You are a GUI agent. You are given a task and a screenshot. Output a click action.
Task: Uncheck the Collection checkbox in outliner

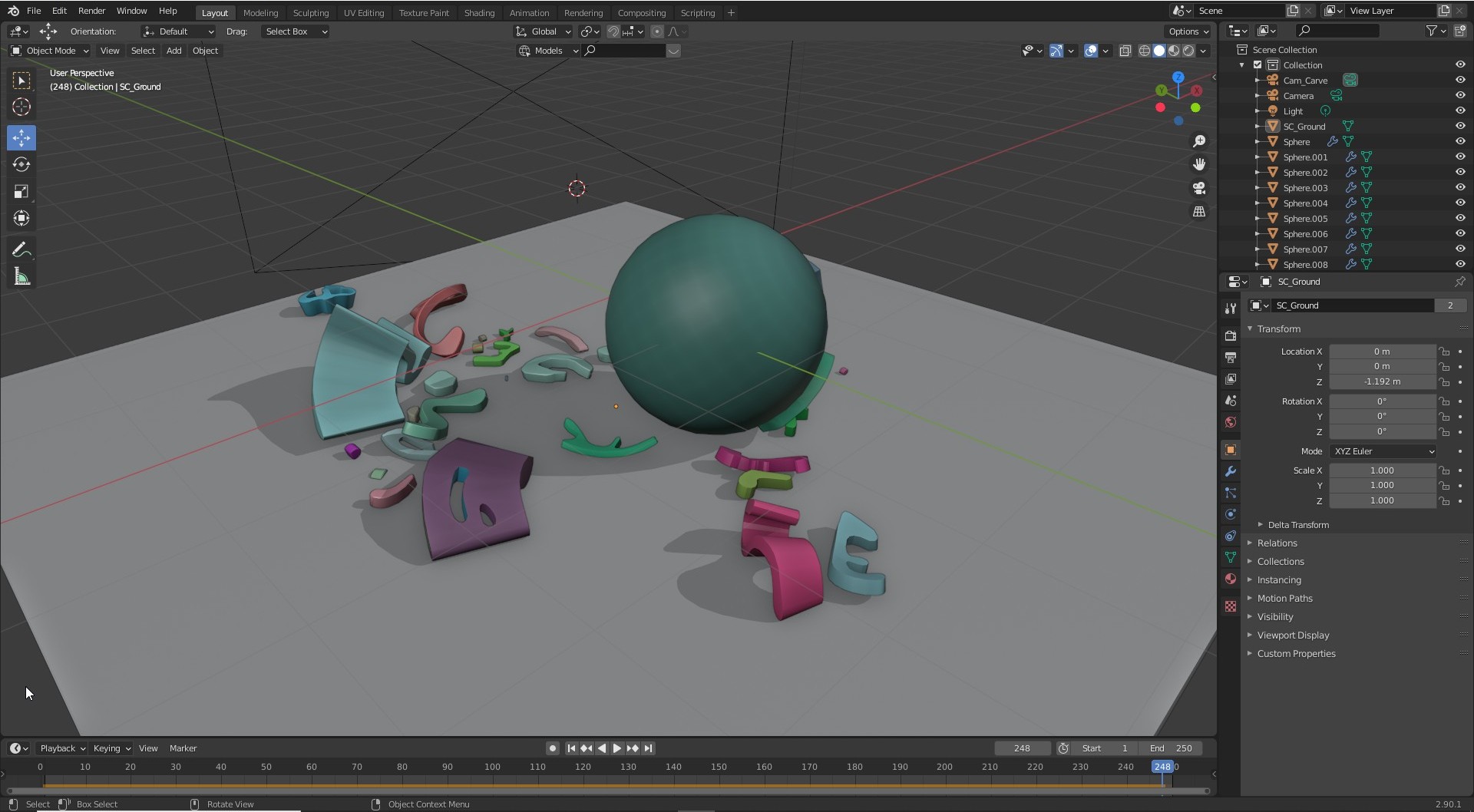click(x=1258, y=65)
